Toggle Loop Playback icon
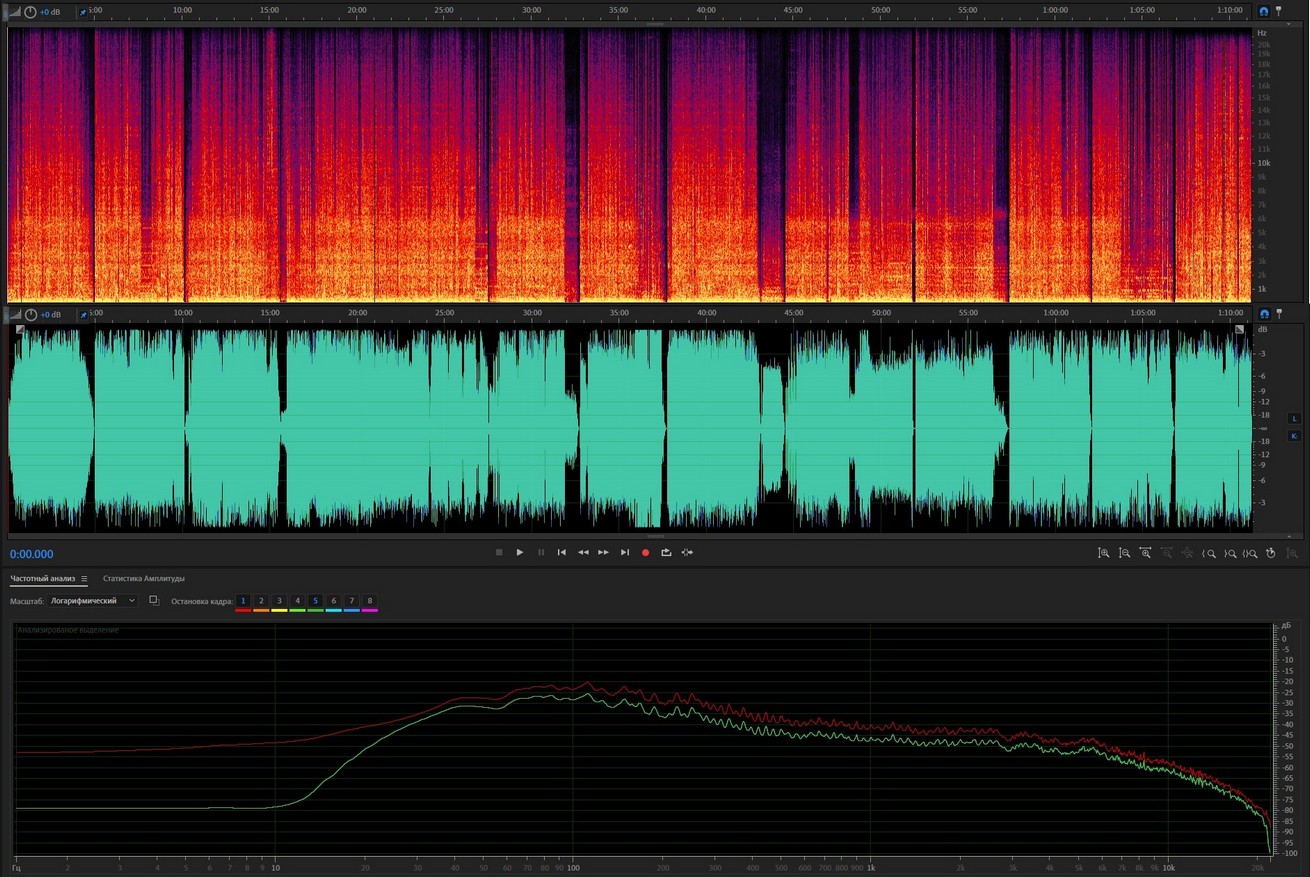The height and width of the screenshot is (877, 1310). point(666,552)
